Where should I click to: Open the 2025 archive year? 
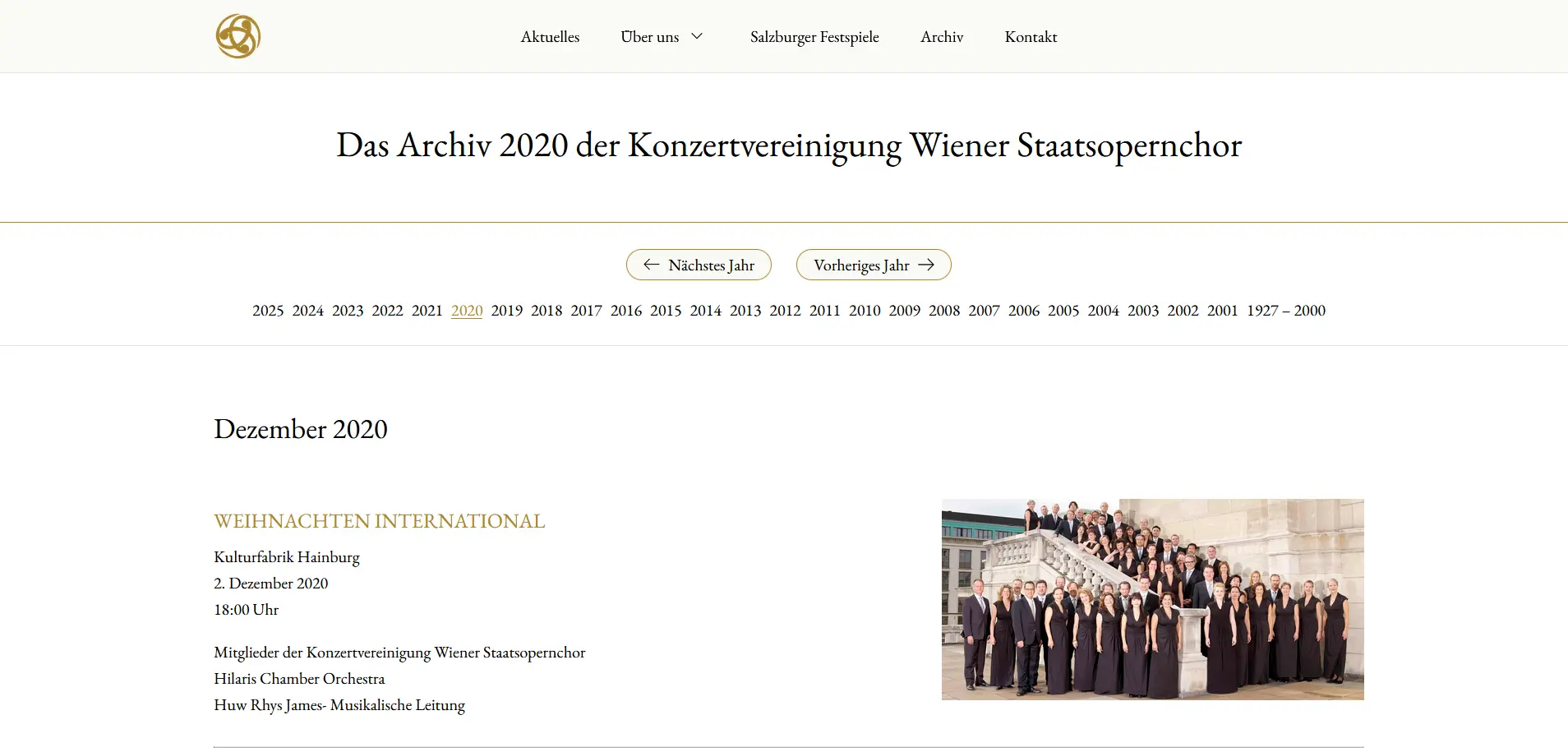coord(268,311)
